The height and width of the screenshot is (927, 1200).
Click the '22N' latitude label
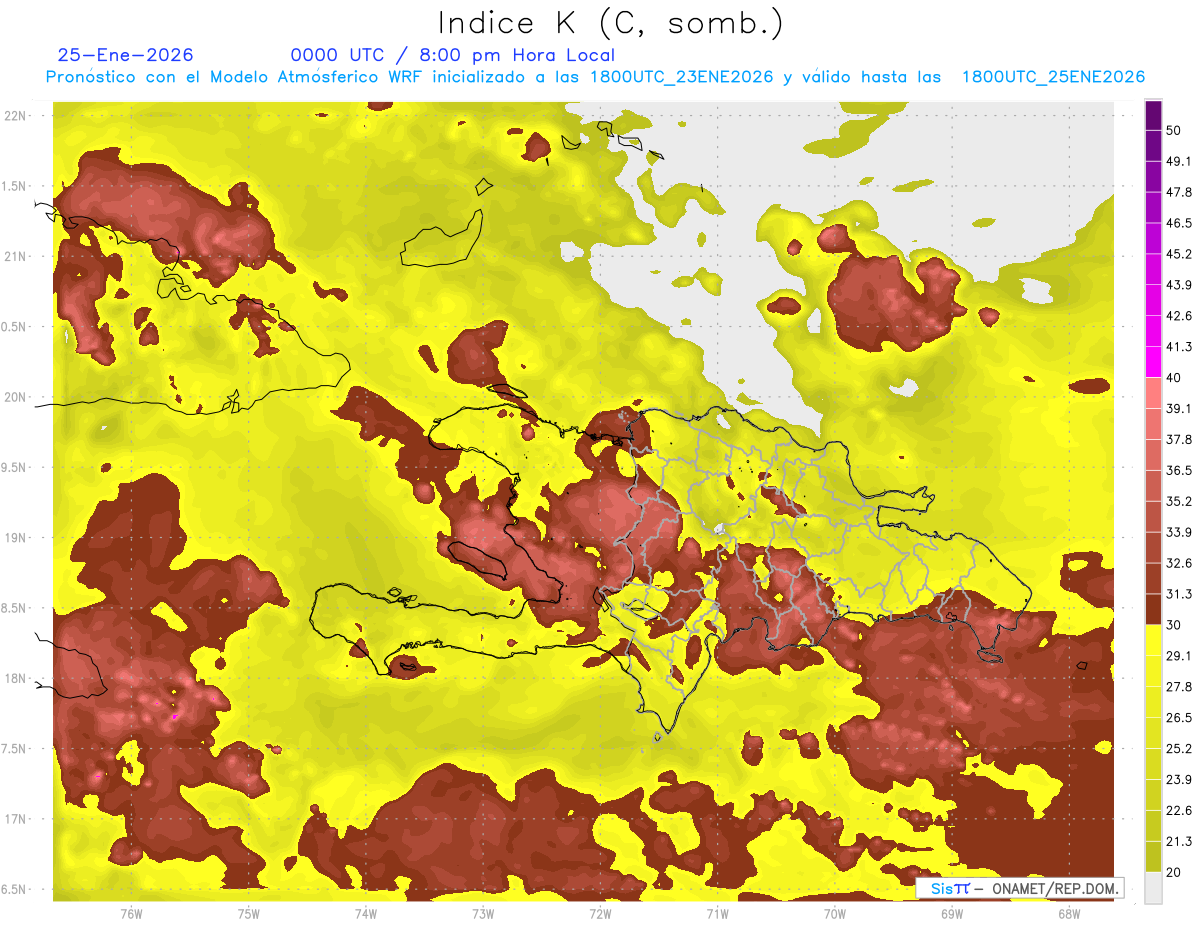coord(16,115)
